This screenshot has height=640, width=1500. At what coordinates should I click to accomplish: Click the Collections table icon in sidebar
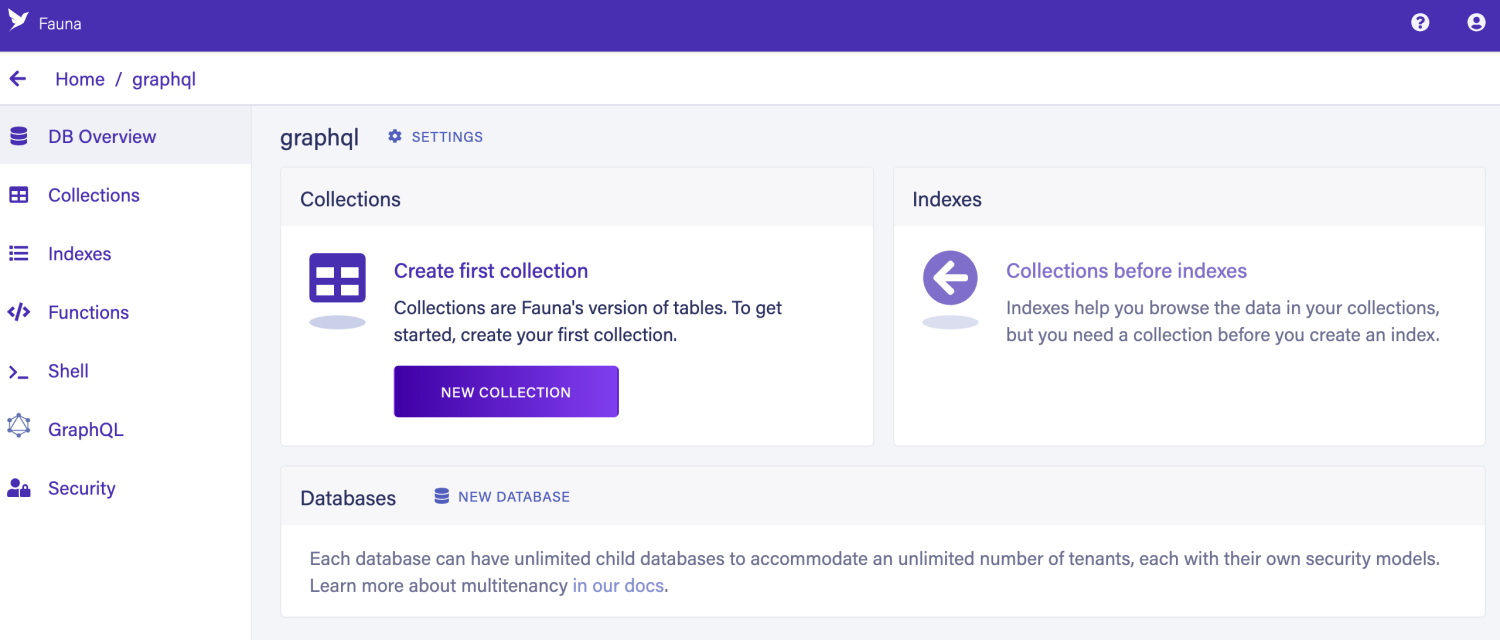pos(19,195)
